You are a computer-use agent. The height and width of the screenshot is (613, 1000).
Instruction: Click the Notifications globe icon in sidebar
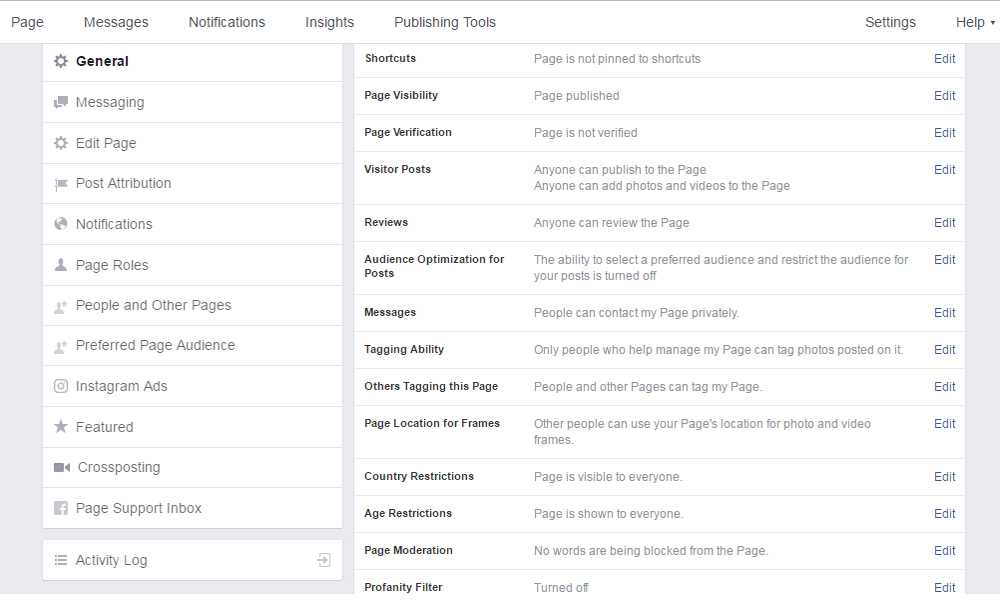pyautogui.click(x=61, y=224)
